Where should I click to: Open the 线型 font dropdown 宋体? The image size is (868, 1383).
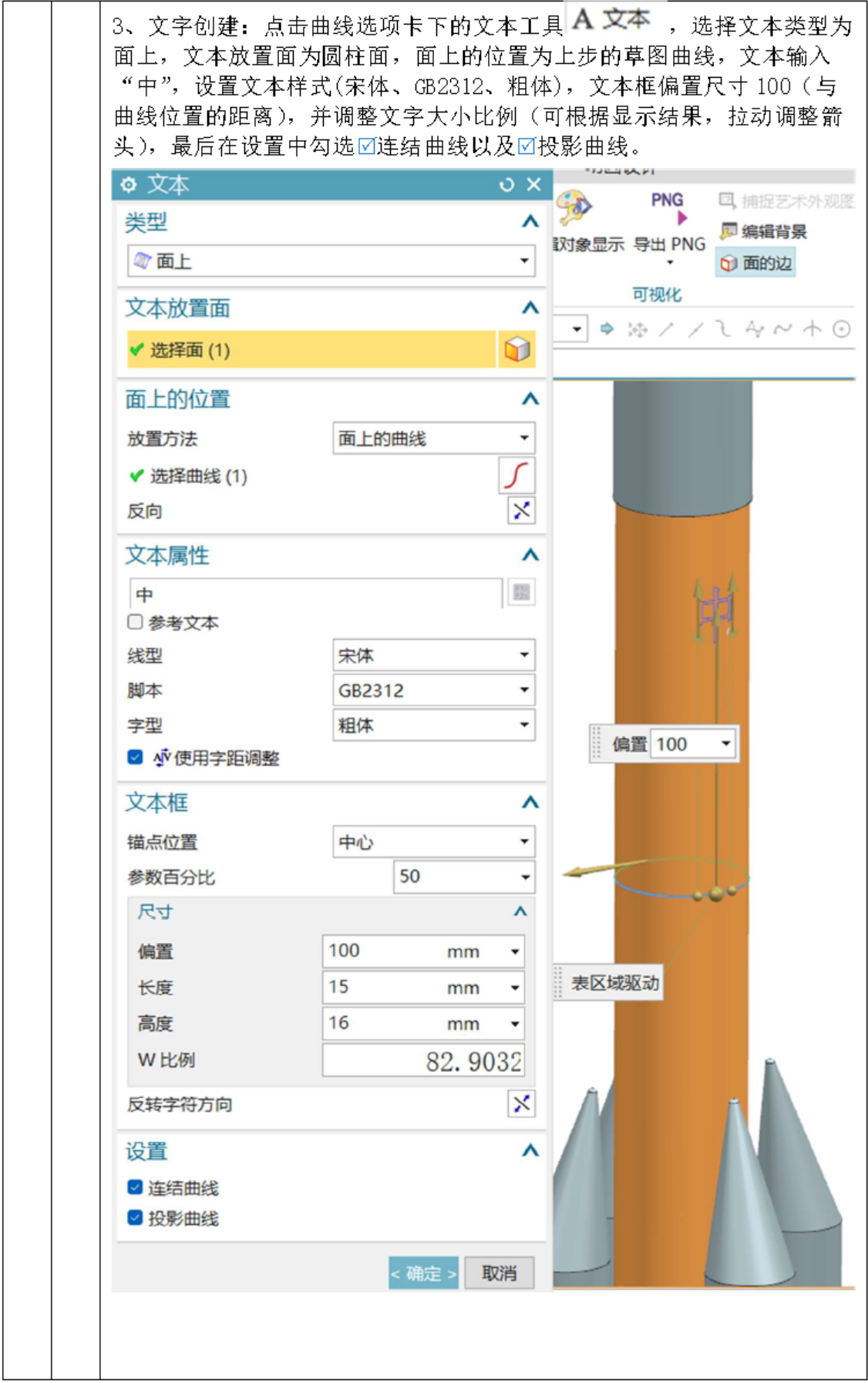[x=434, y=655]
